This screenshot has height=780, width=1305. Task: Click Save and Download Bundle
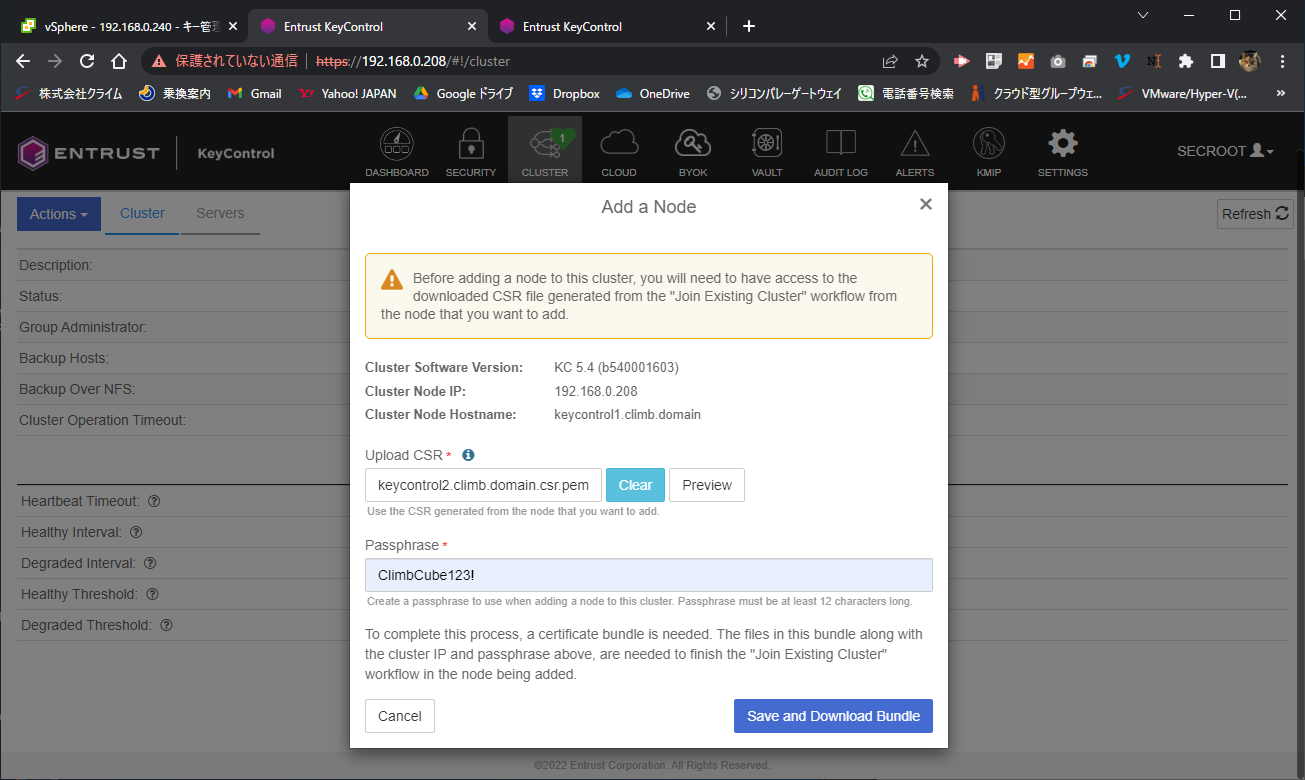click(x=833, y=716)
